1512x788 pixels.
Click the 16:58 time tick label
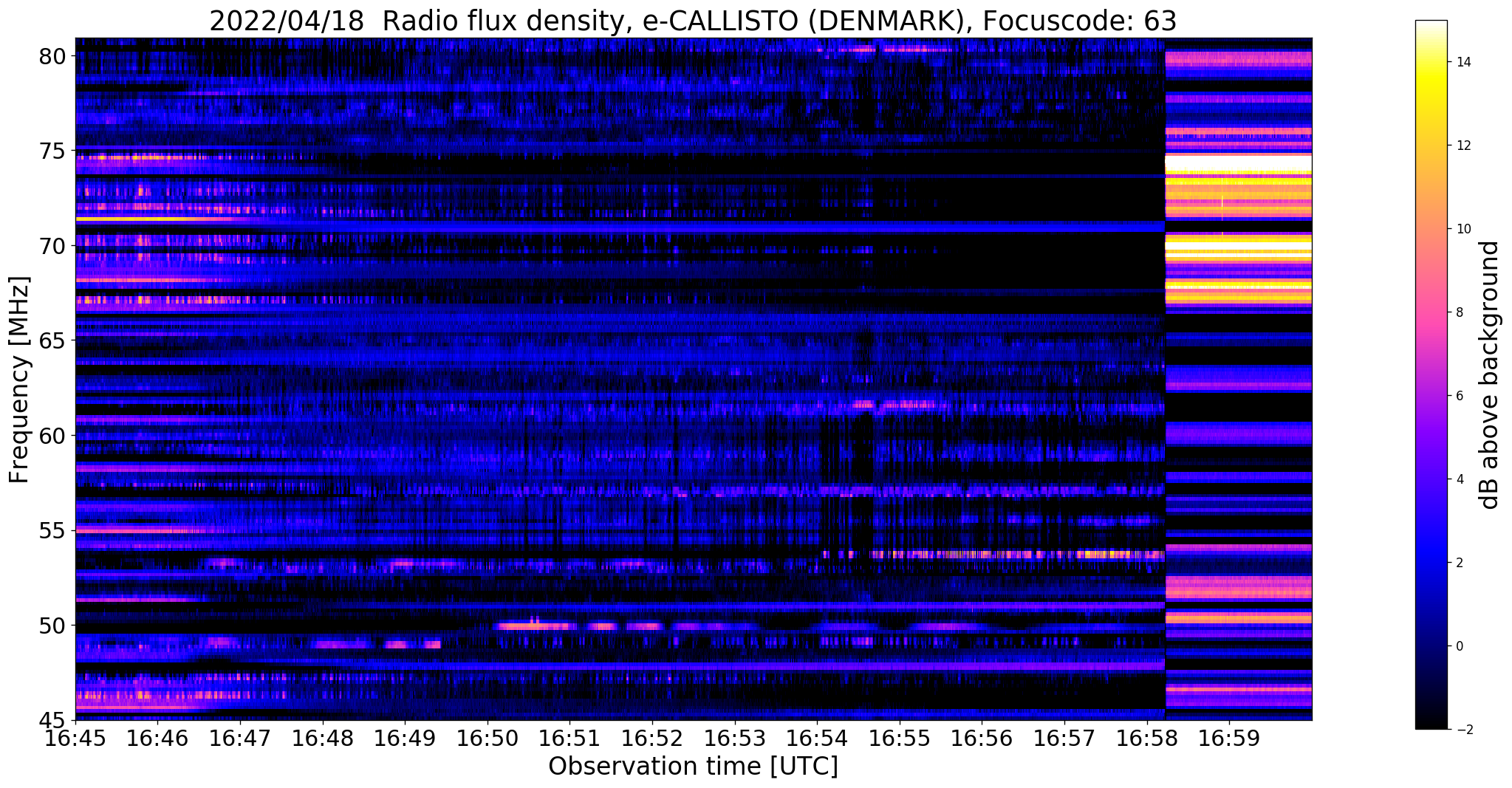1147,738
